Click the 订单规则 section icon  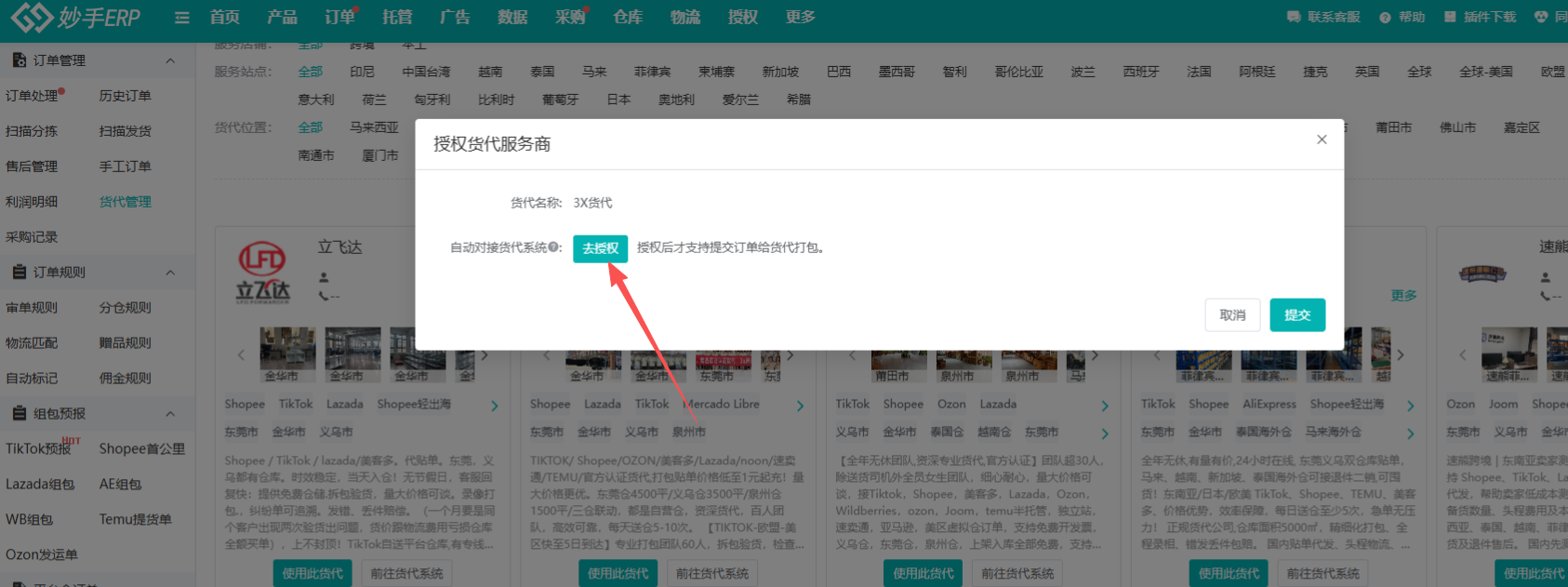[x=19, y=273]
